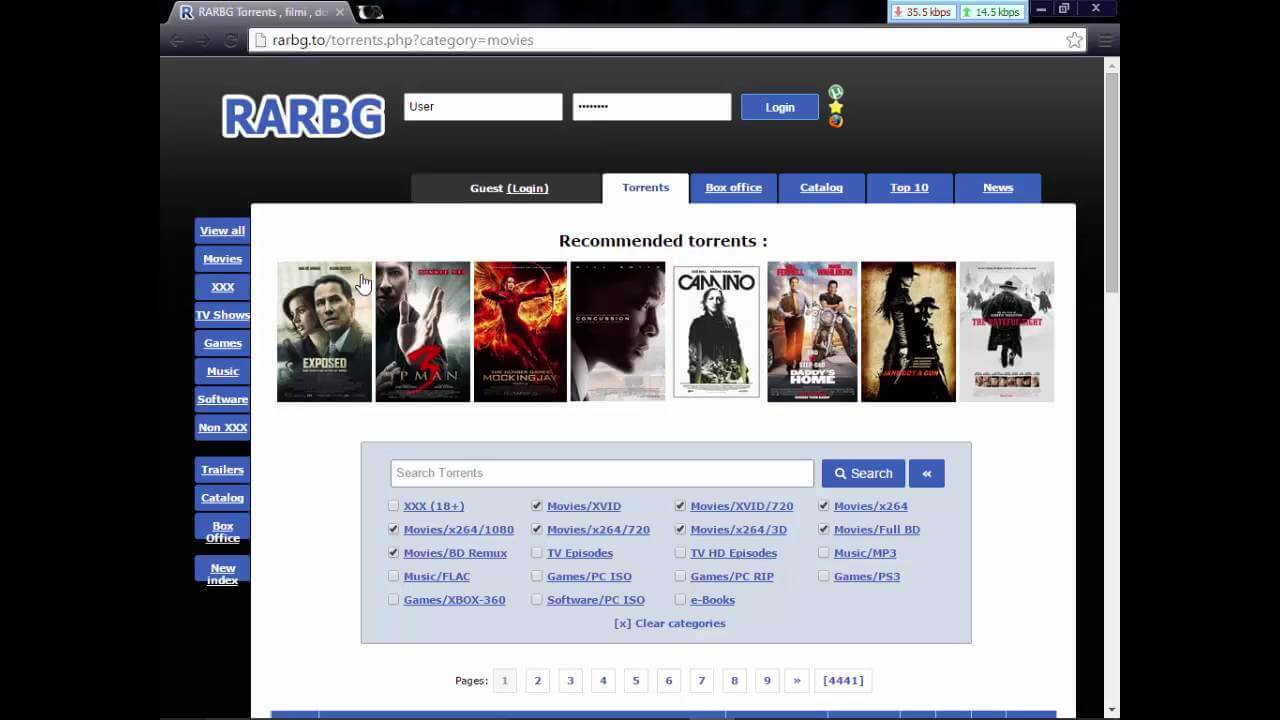Enable the Music/MP3 checkbox
The width and height of the screenshot is (1280, 720).
[x=824, y=553]
